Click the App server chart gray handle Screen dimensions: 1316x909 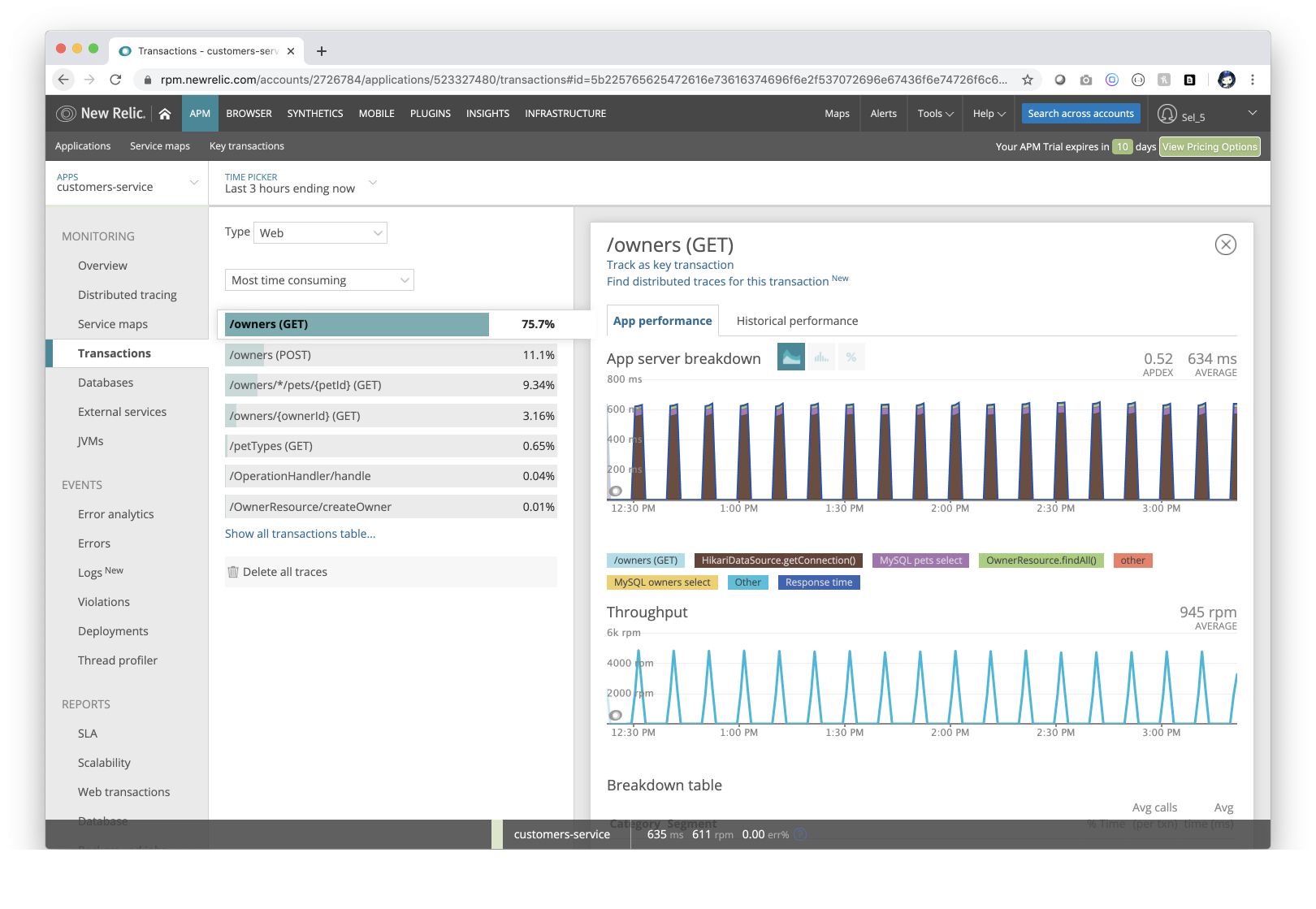[616, 491]
